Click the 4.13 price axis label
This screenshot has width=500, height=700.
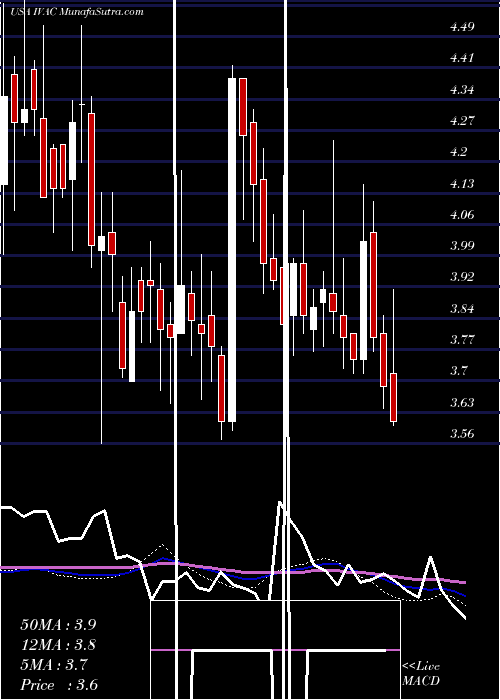(462, 183)
